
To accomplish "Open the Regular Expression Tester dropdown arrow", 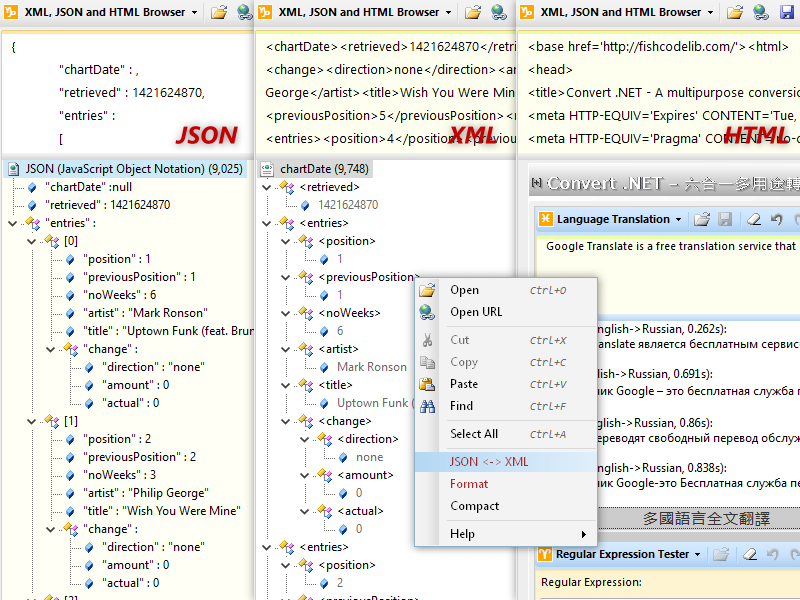I will [697, 555].
